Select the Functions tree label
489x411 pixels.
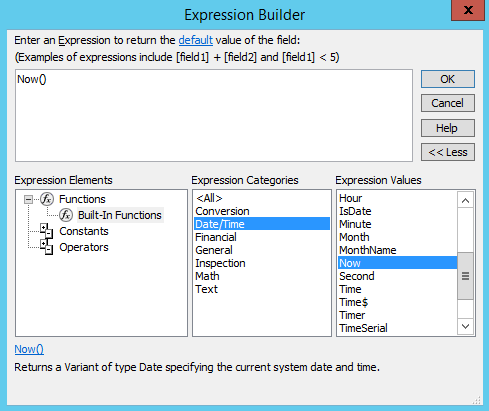[82, 199]
